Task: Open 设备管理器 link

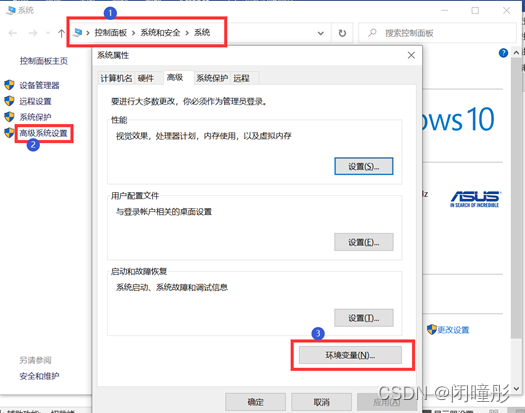Action: 39,85
